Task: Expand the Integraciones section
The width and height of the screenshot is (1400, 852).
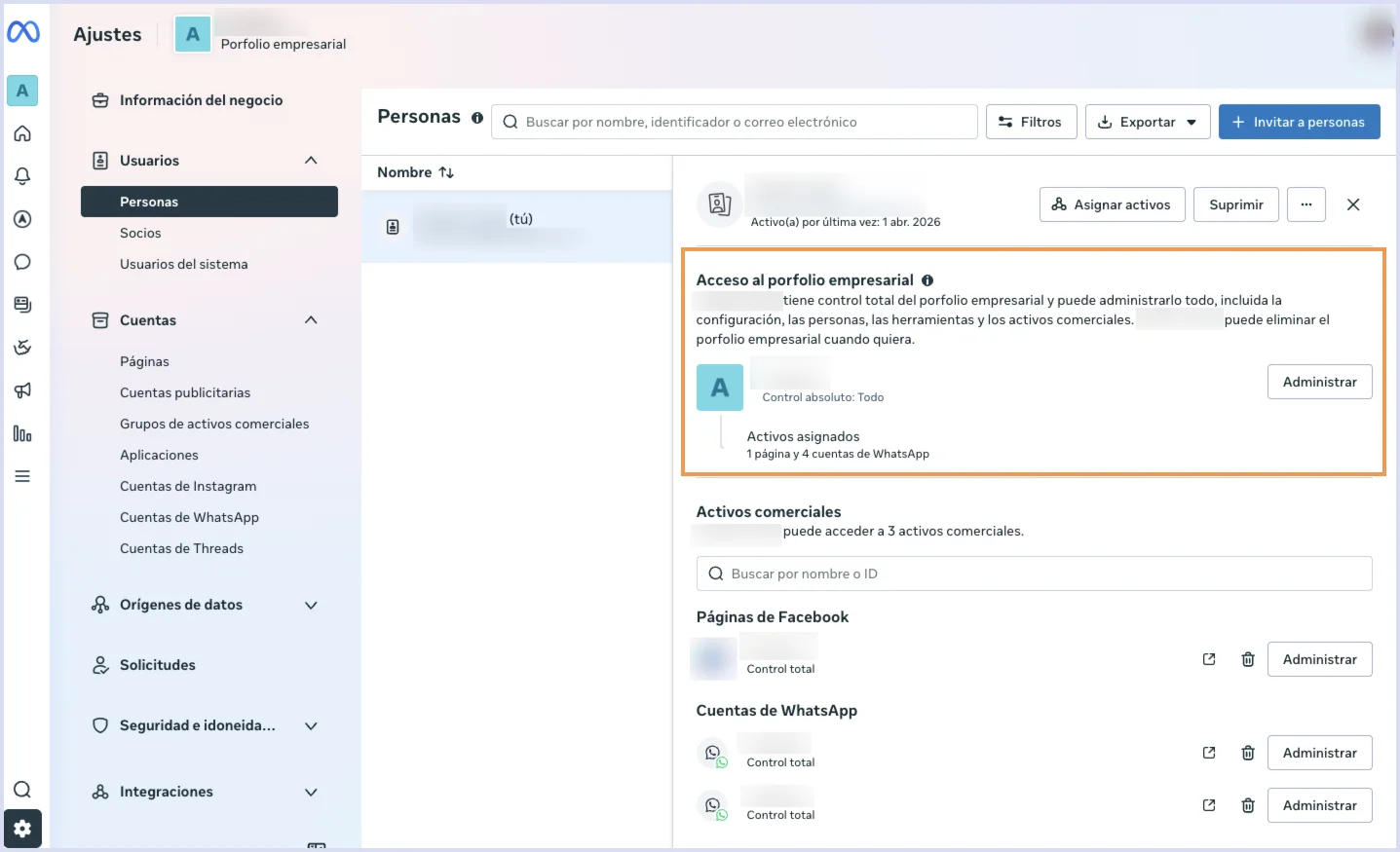Action: (x=311, y=792)
